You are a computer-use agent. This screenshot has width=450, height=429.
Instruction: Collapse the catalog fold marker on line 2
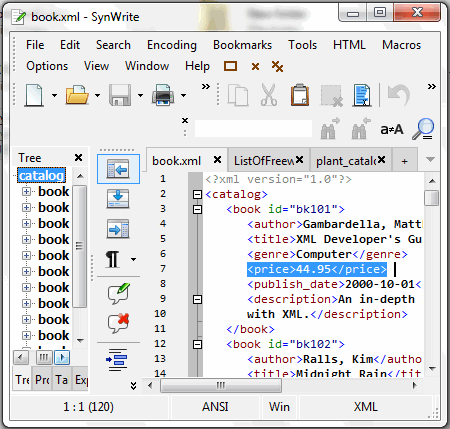198,194
